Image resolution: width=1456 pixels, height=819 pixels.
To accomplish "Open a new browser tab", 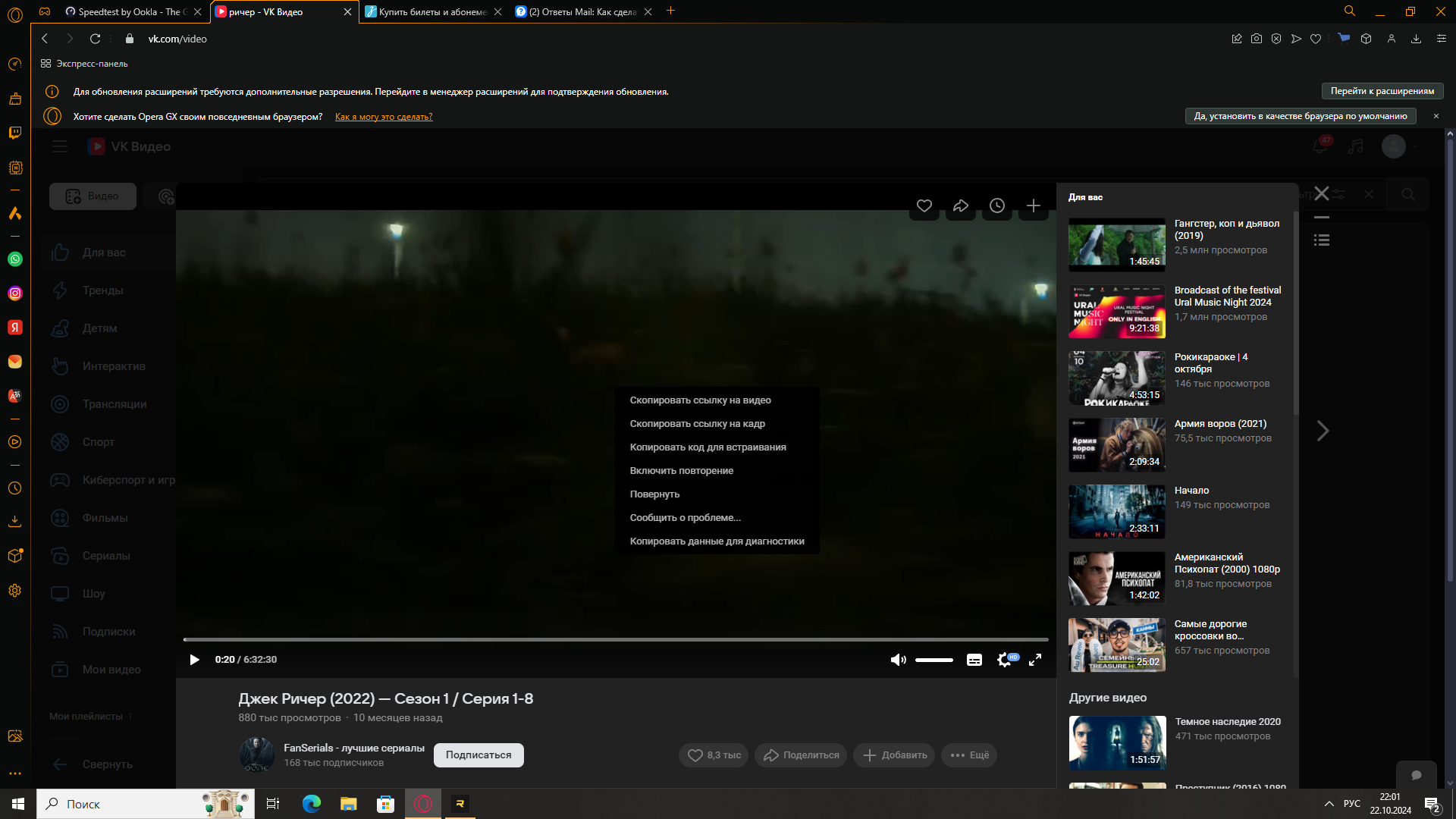I will (670, 11).
